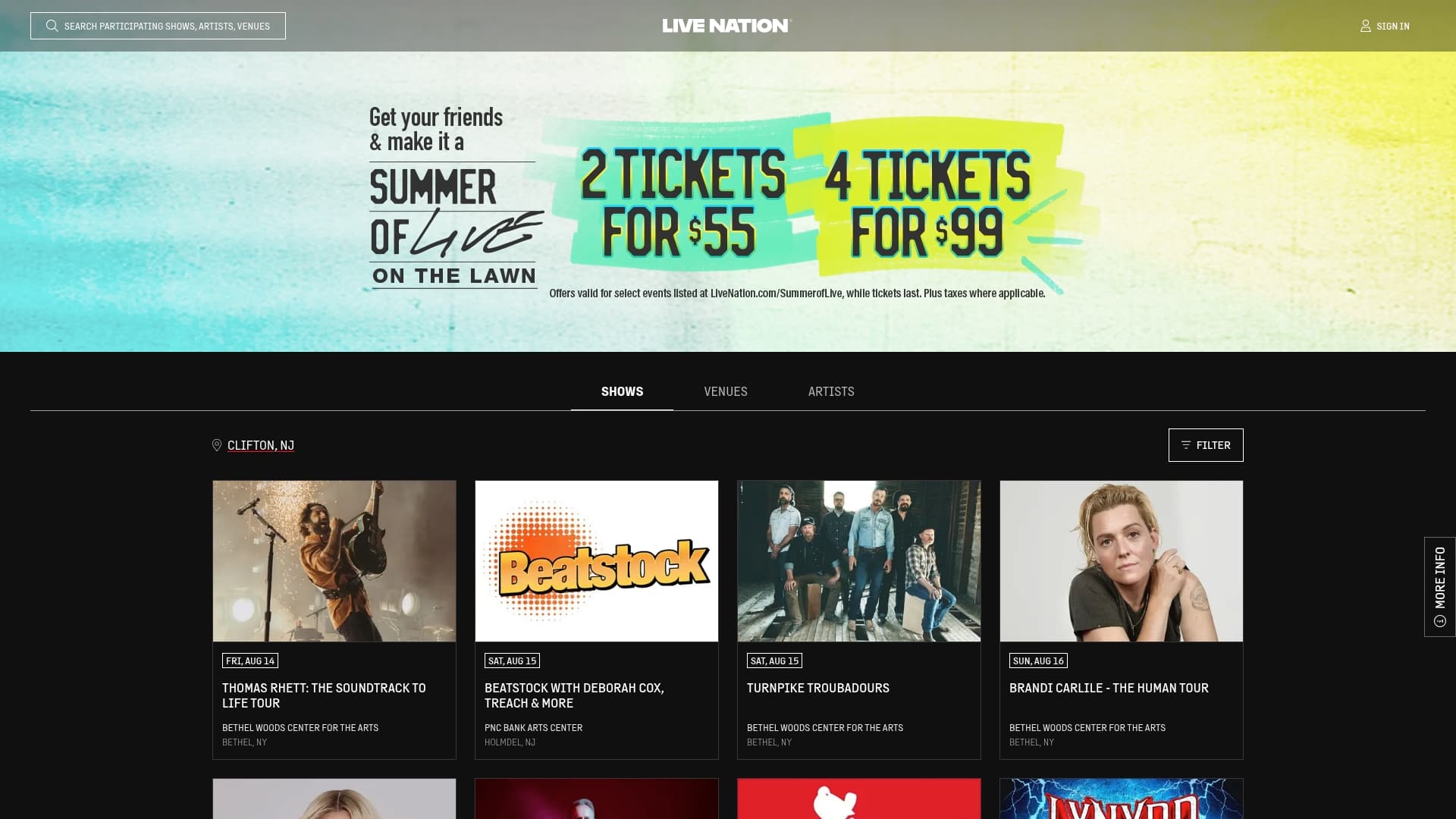Image resolution: width=1456 pixels, height=819 pixels.
Task: Click Bethel Woods venue text under Thomas Rhett
Action: click(300, 727)
